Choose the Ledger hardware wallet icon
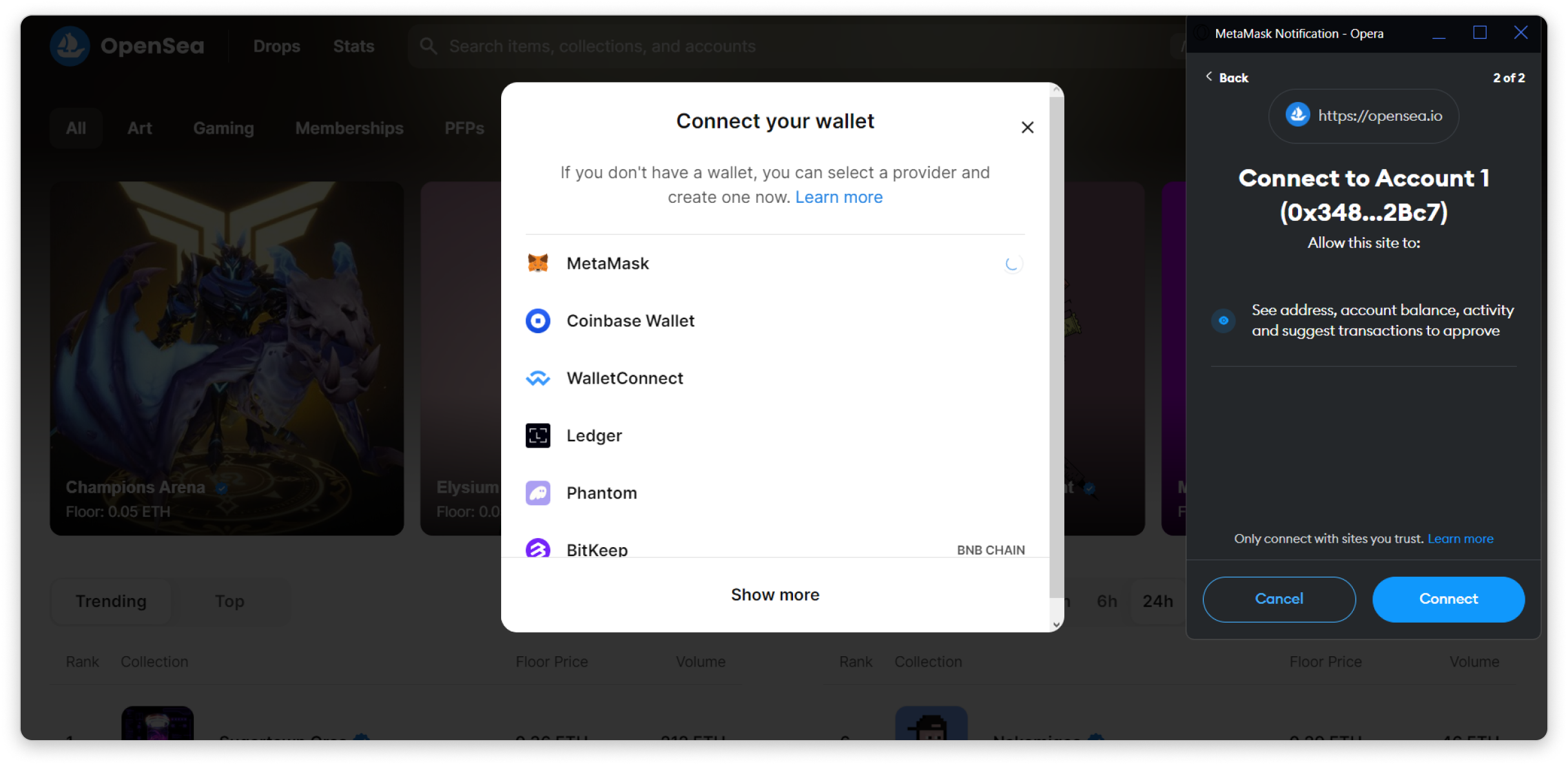Screen dimensions: 1568x766 coord(537,436)
